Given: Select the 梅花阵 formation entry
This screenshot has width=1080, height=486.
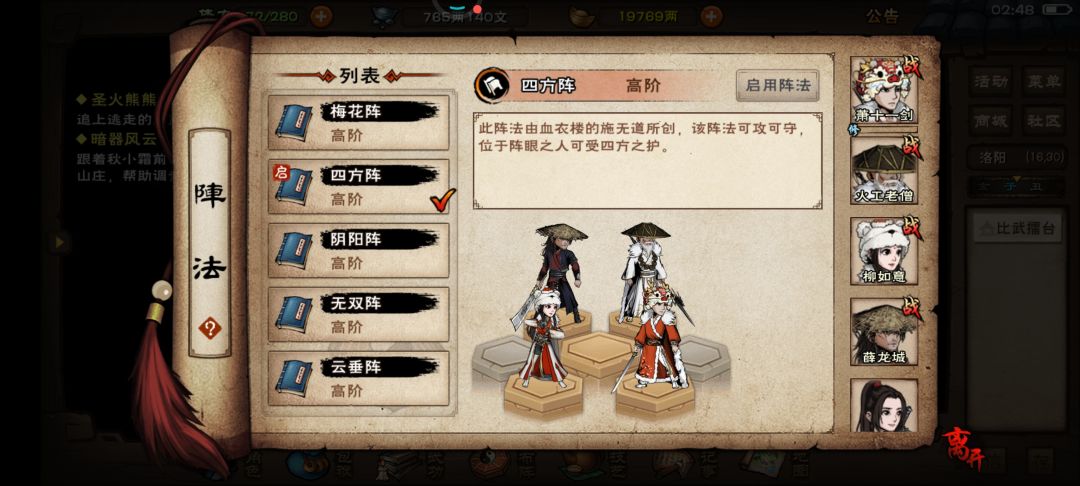Looking at the screenshot, I should point(358,123).
